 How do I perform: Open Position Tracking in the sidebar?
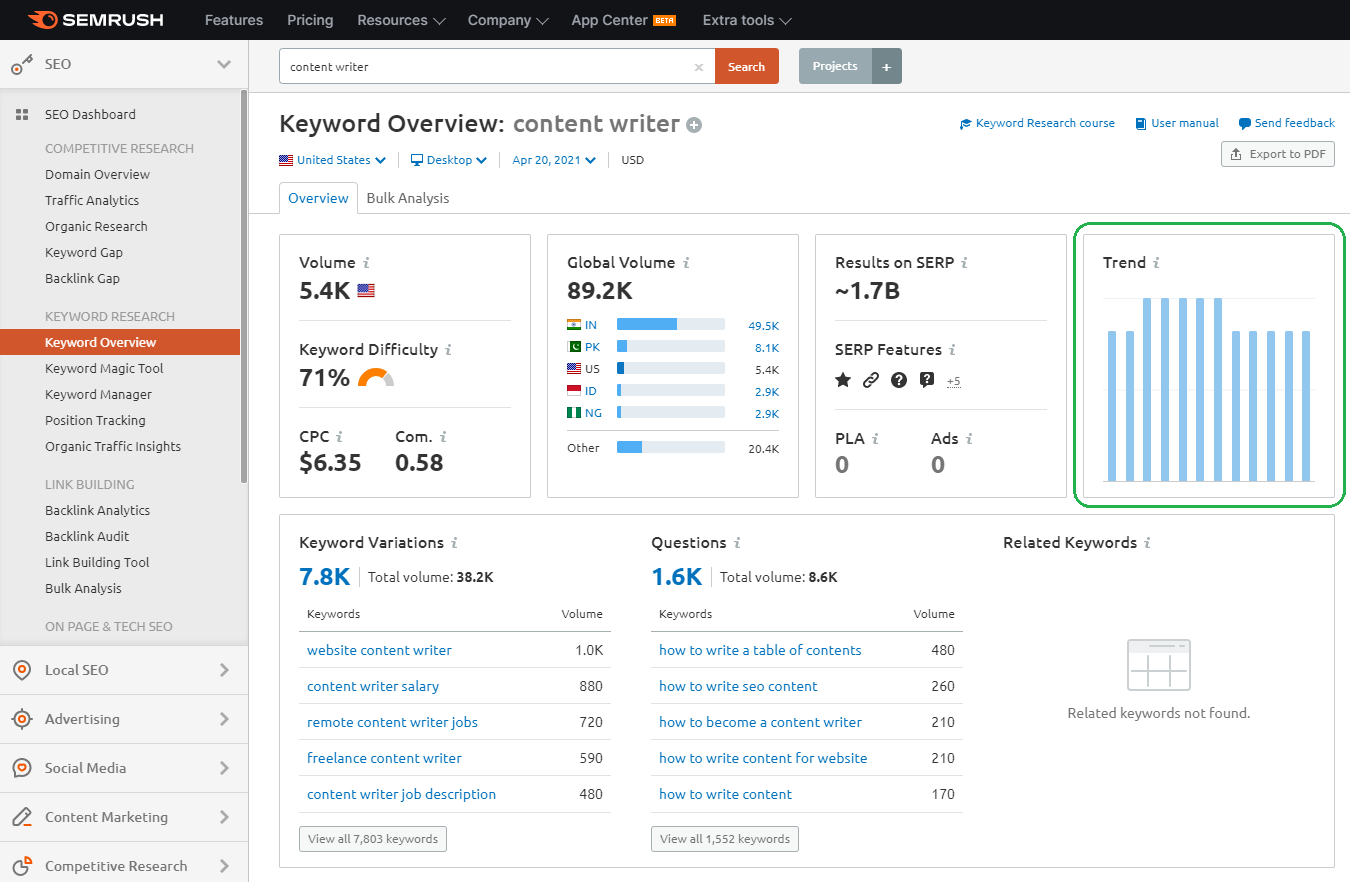point(95,421)
